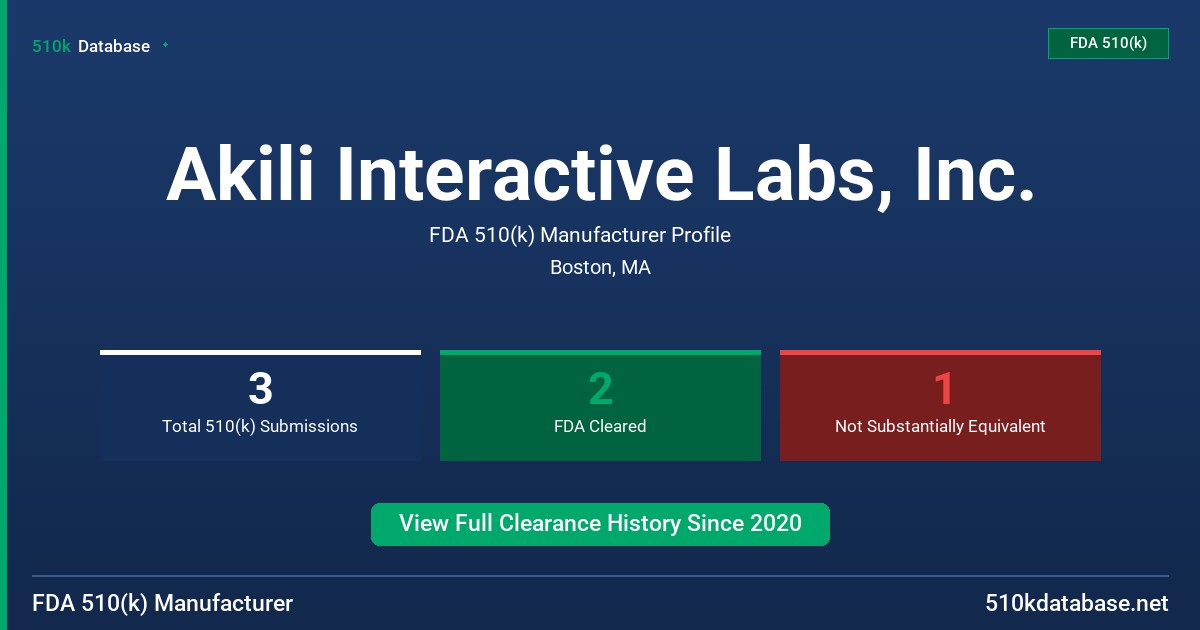The image size is (1200, 630).
Task: Open the Total 510(k) Submissions card
Action: coord(260,405)
